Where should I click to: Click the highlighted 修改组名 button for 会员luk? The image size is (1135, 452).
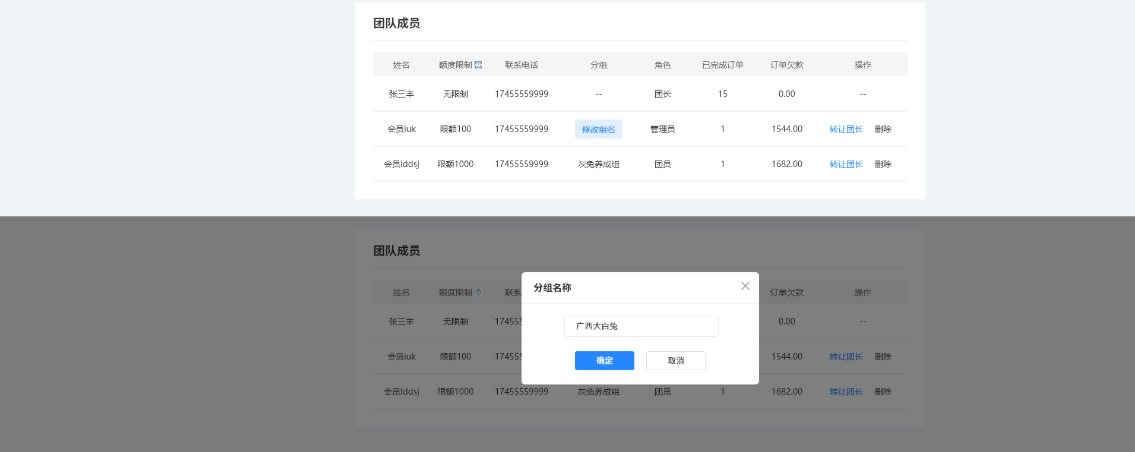[x=598, y=129]
